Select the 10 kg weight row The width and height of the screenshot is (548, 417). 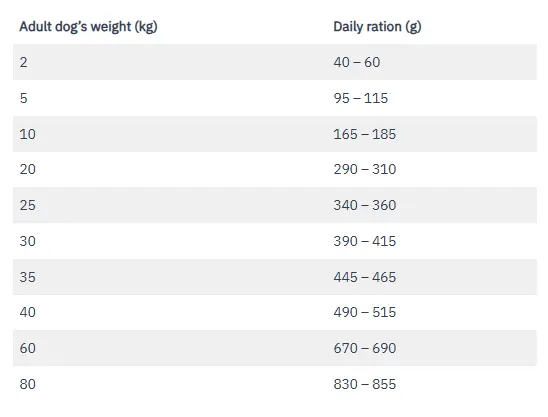275,134
